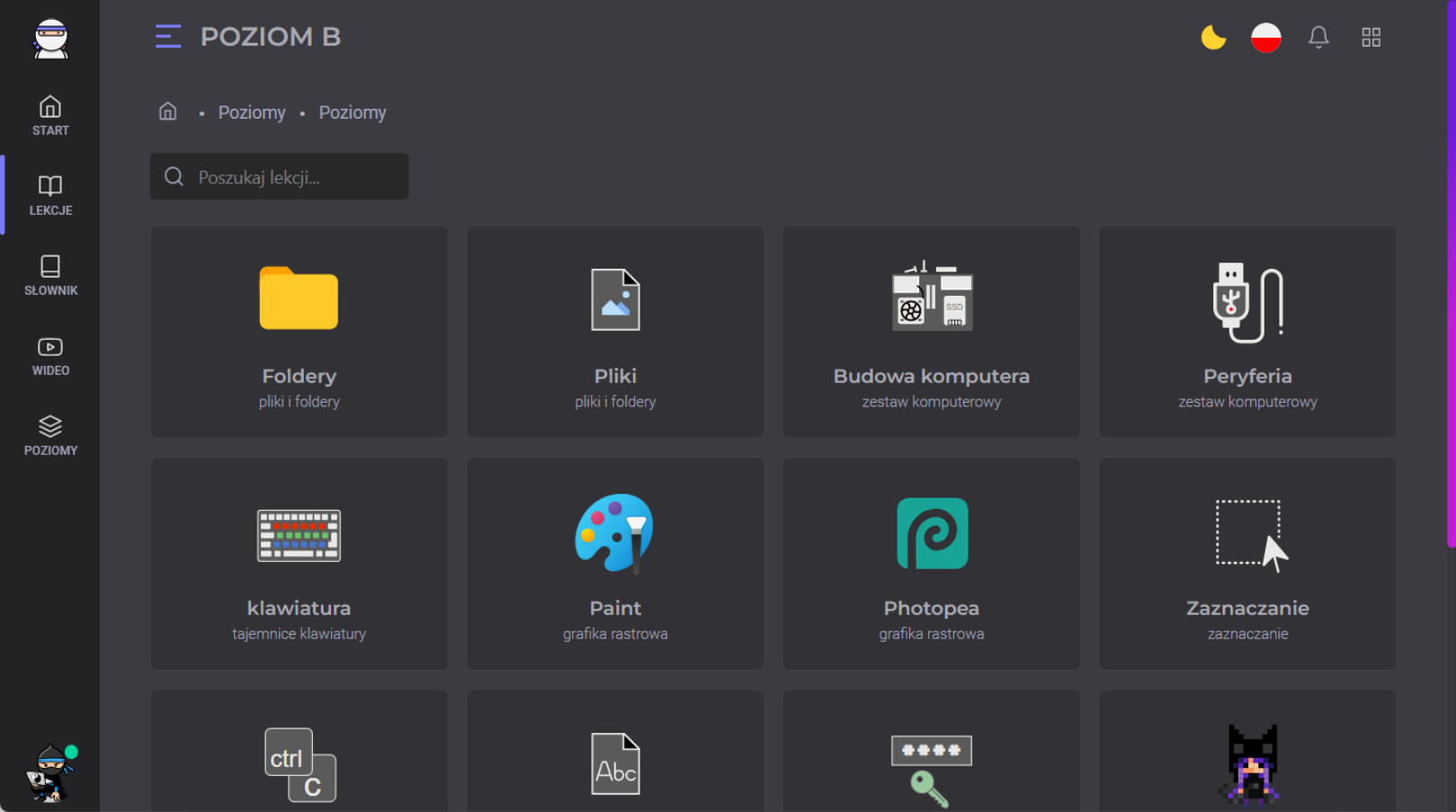Toggle dark mode with the moon icon
Screen dimensions: 1456x812
tap(1213, 38)
